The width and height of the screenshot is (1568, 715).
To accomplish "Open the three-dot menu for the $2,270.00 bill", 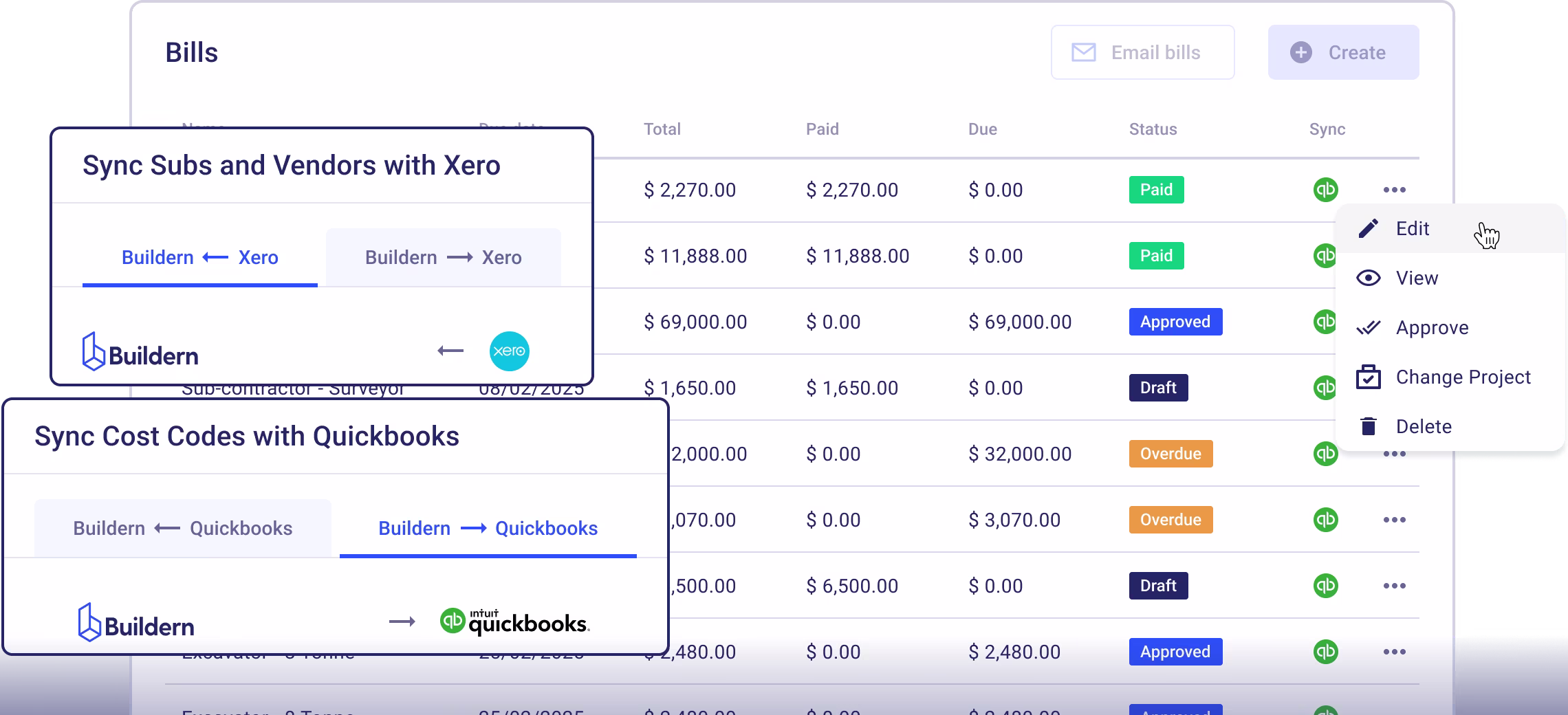I will [x=1394, y=190].
